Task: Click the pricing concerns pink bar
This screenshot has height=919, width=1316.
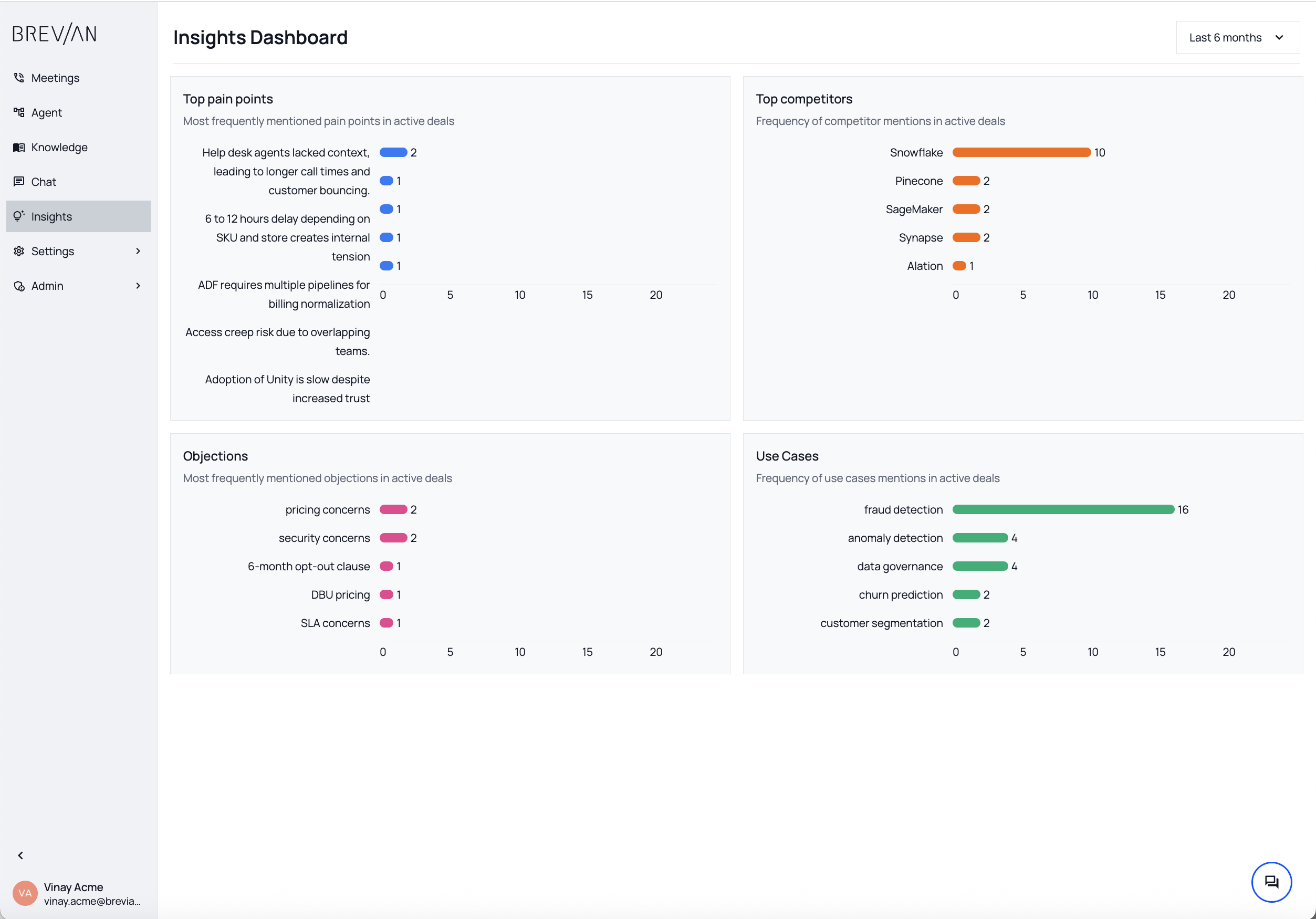Action: 393,510
